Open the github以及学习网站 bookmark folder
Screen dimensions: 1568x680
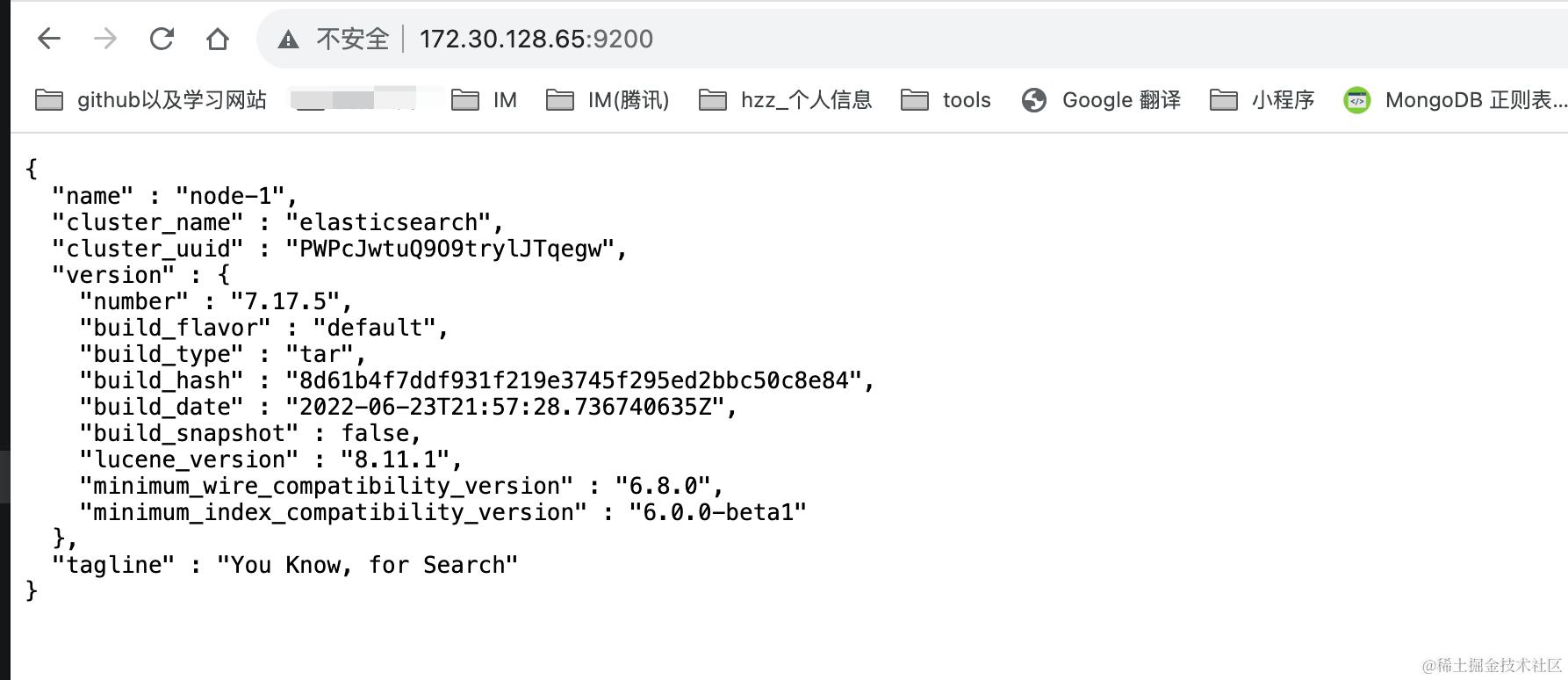pos(151,100)
